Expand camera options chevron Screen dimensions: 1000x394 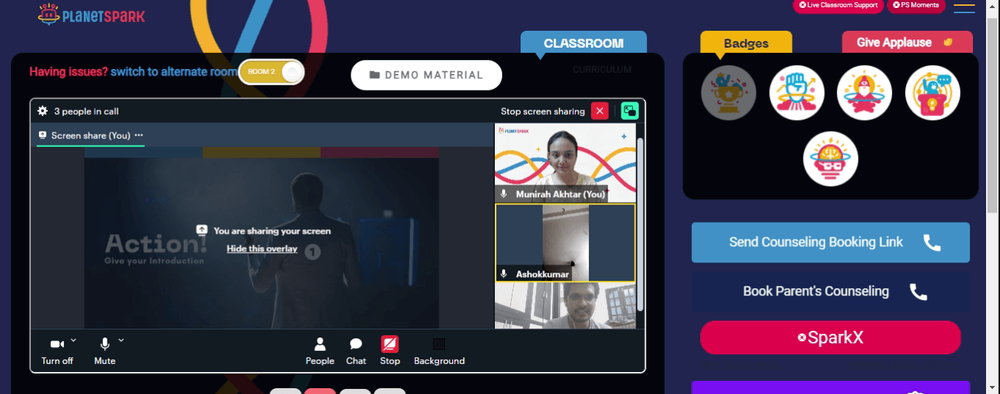click(x=73, y=340)
